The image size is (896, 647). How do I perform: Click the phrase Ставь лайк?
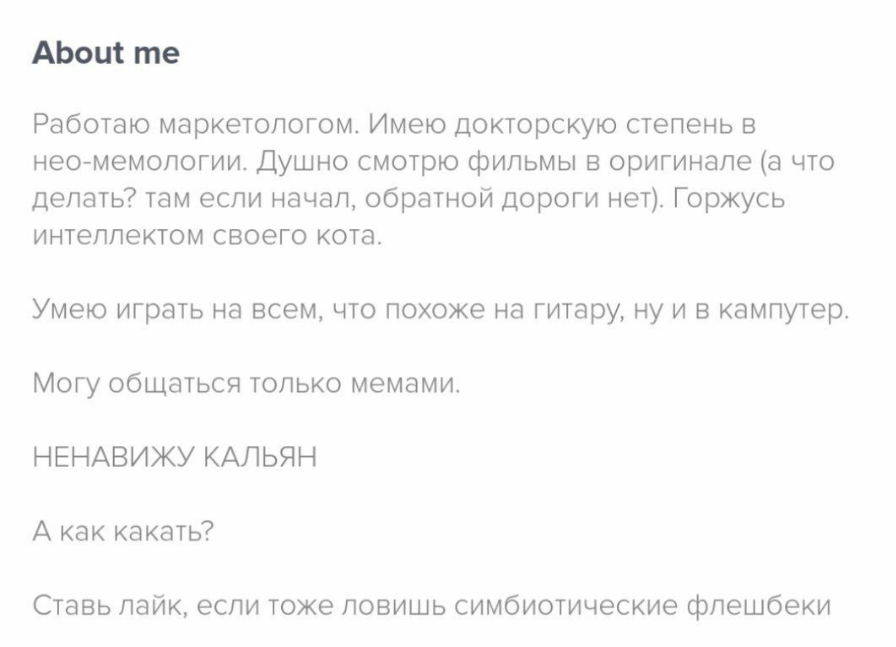tap(107, 605)
